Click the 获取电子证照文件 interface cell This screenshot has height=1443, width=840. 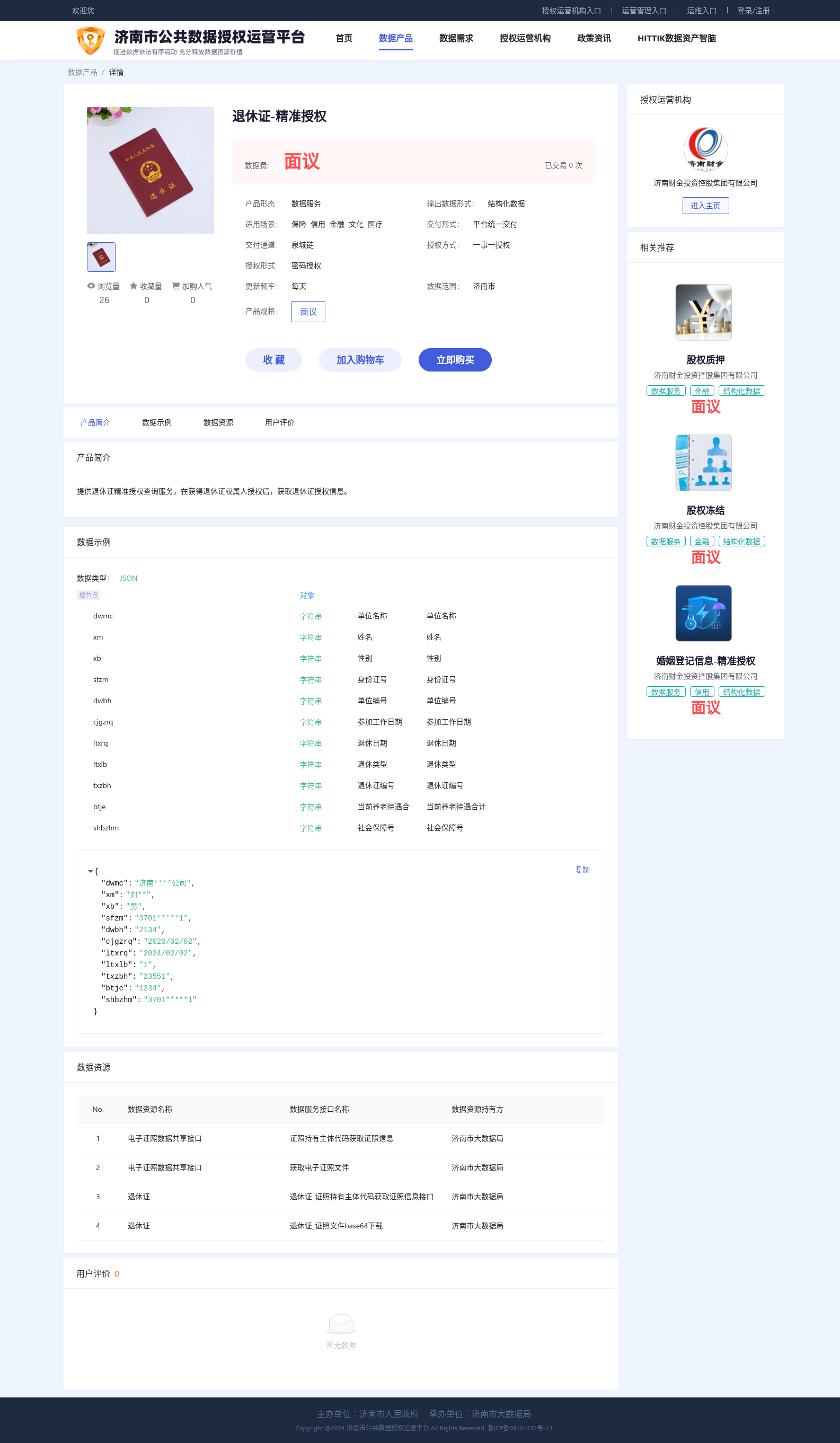pyautogui.click(x=319, y=1167)
